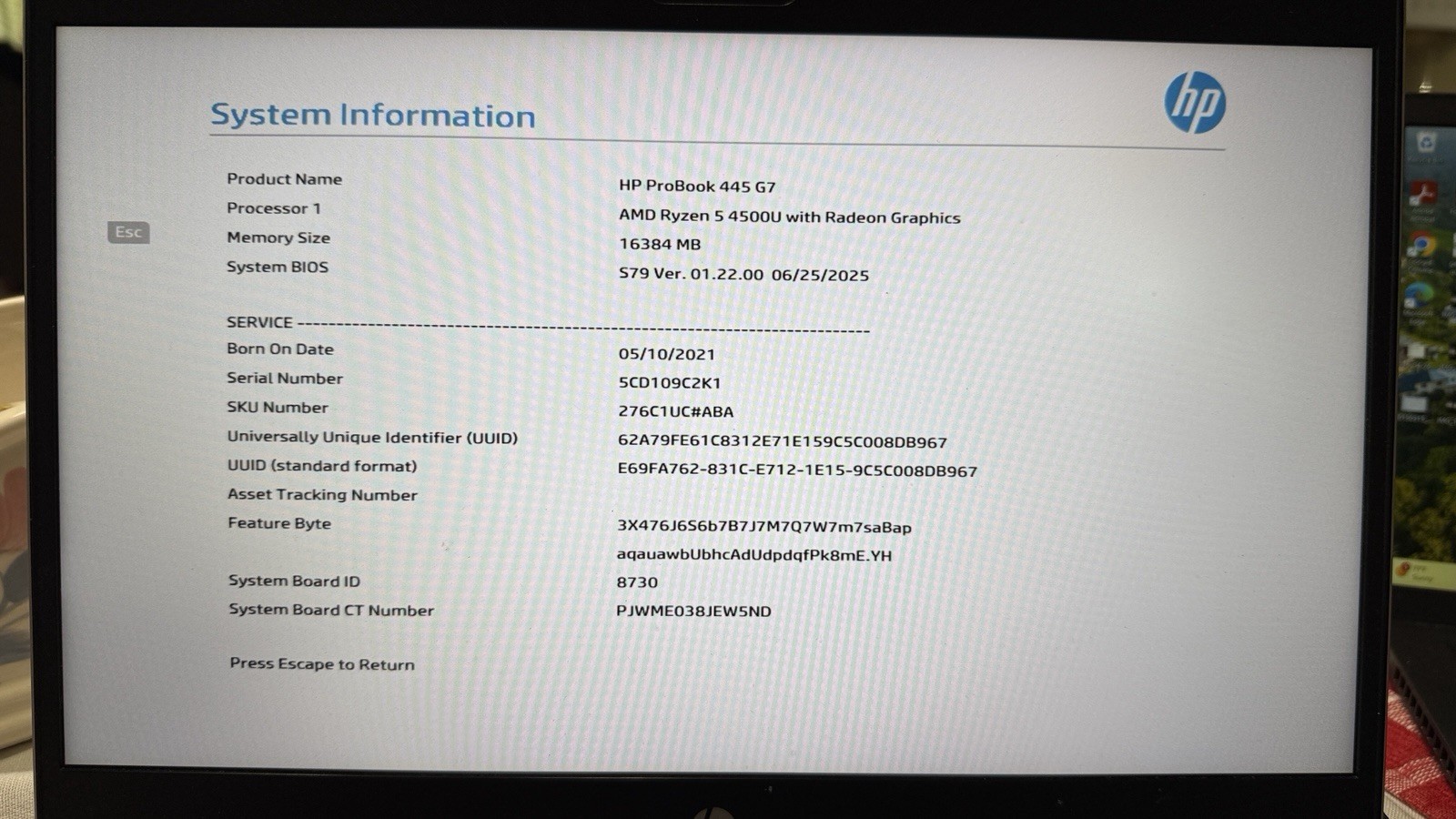
Task: Select the serial 5CD109C2K1
Action: pyautogui.click(x=670, y=383)
